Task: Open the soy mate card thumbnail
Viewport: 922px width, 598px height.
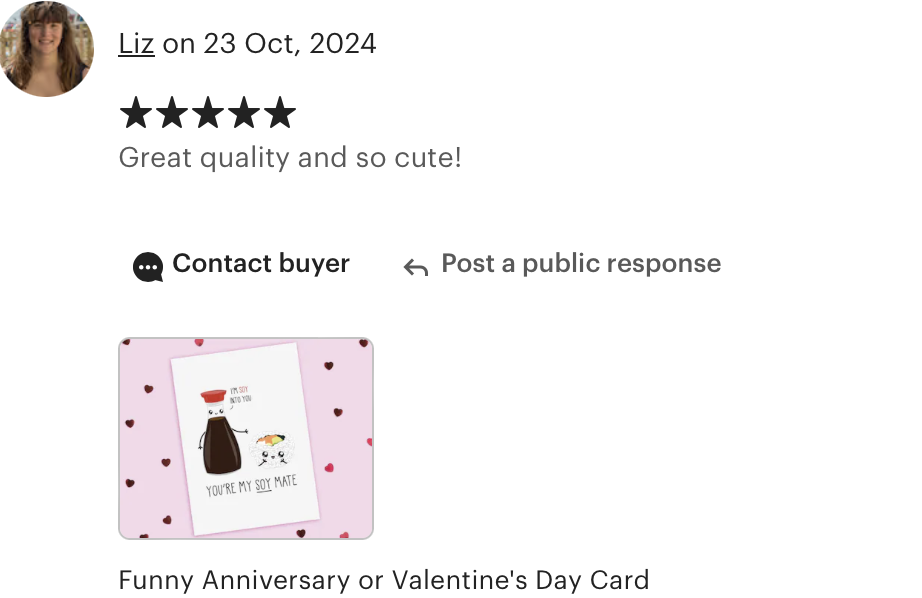Action: [246, 438]
